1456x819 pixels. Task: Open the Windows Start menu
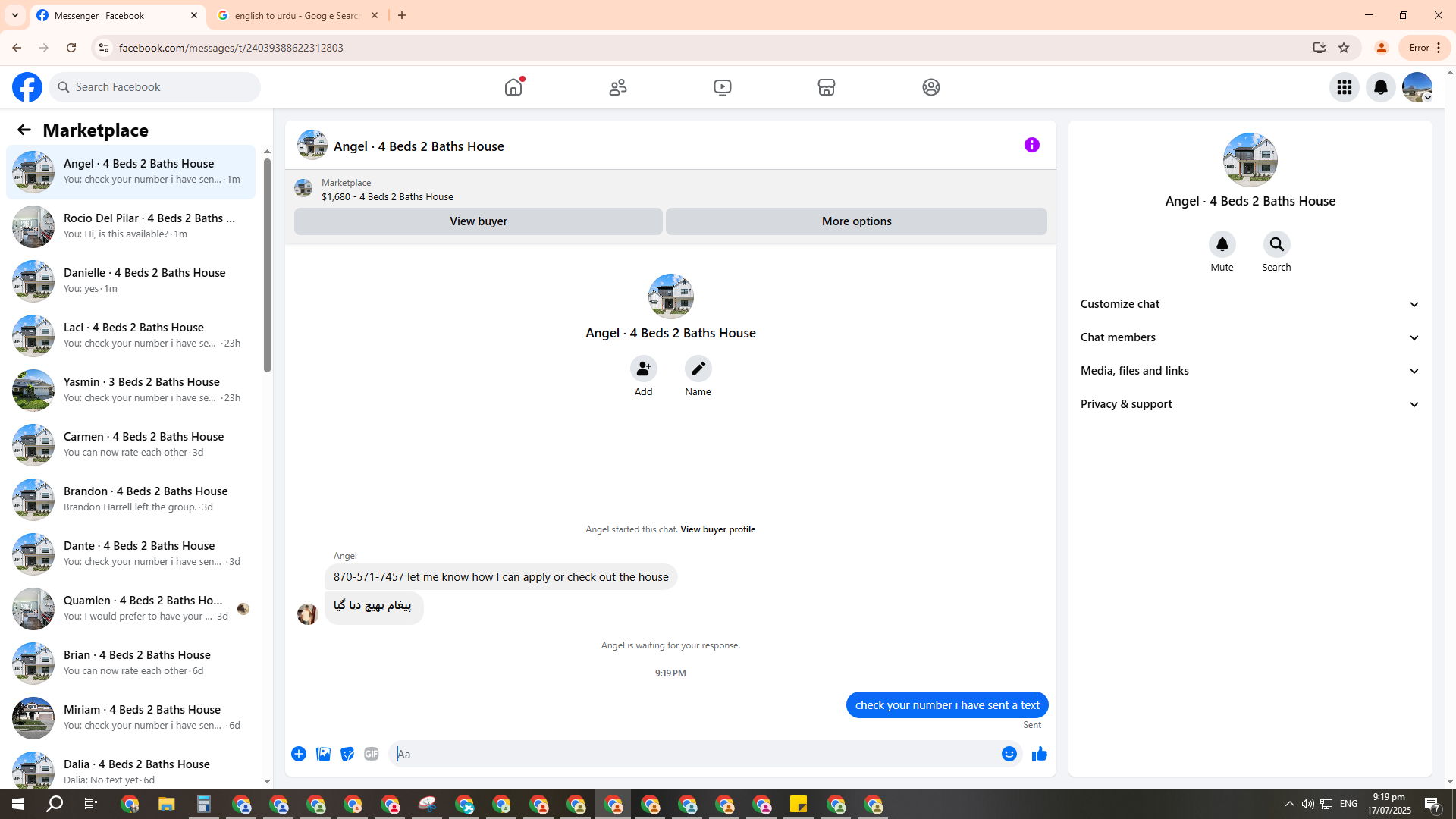tap(18, 804)
